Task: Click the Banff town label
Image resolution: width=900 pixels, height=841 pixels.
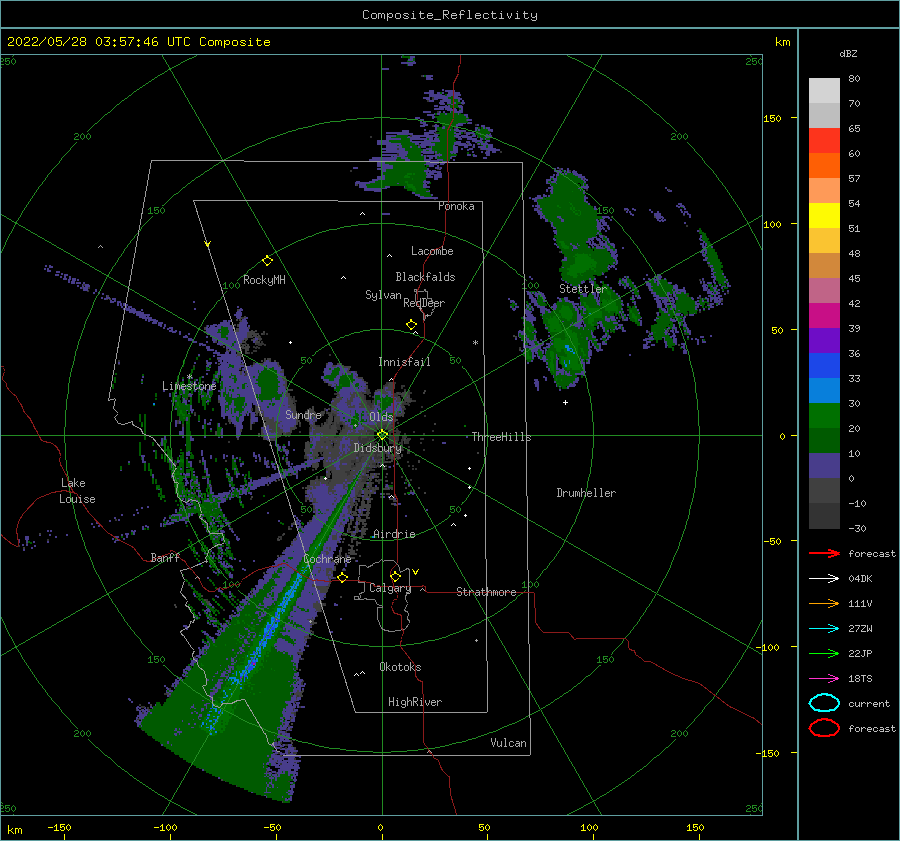Action: click(x=165, y=557)
